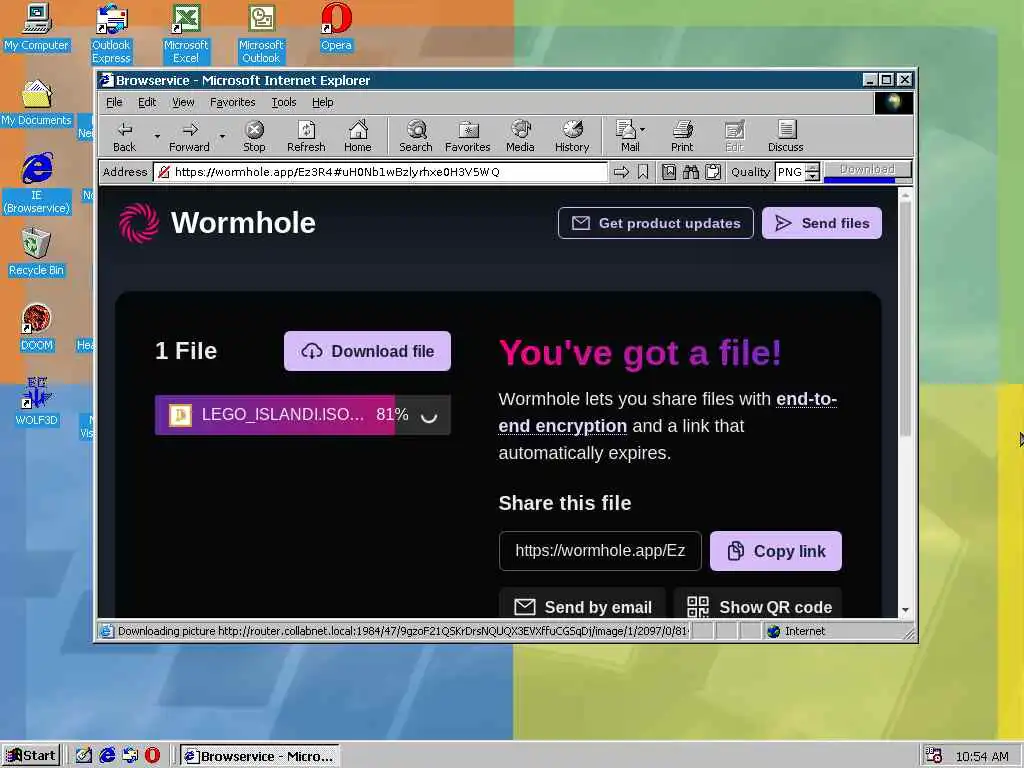Click the Send files button
The width and height of the screenshot is (1024, 768).
tap(822, 223)
